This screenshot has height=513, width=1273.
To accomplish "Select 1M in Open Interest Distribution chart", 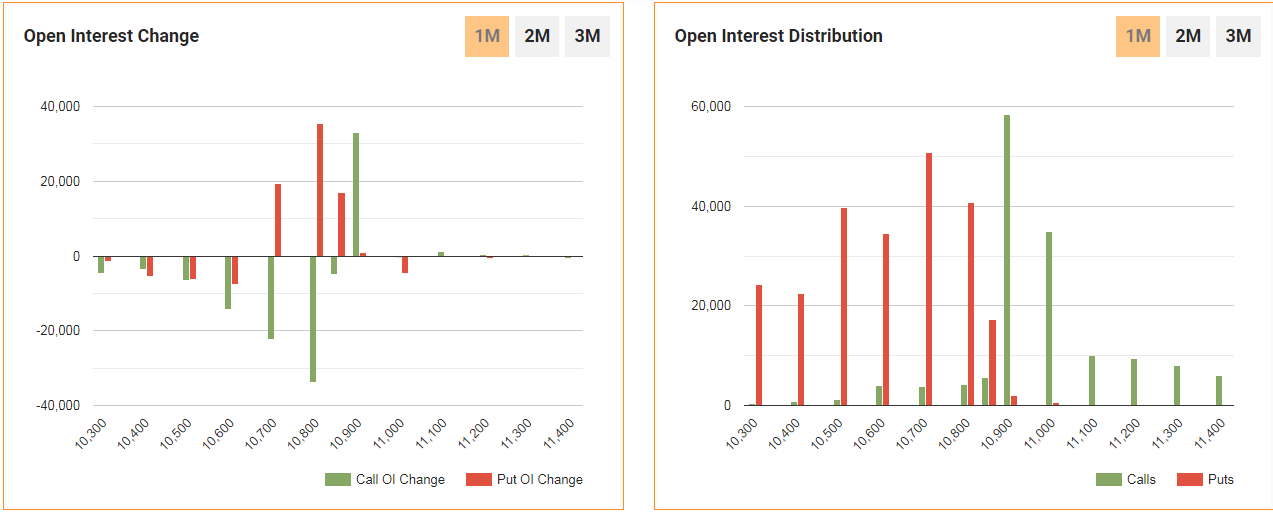I will click(x=1138, y=36).
